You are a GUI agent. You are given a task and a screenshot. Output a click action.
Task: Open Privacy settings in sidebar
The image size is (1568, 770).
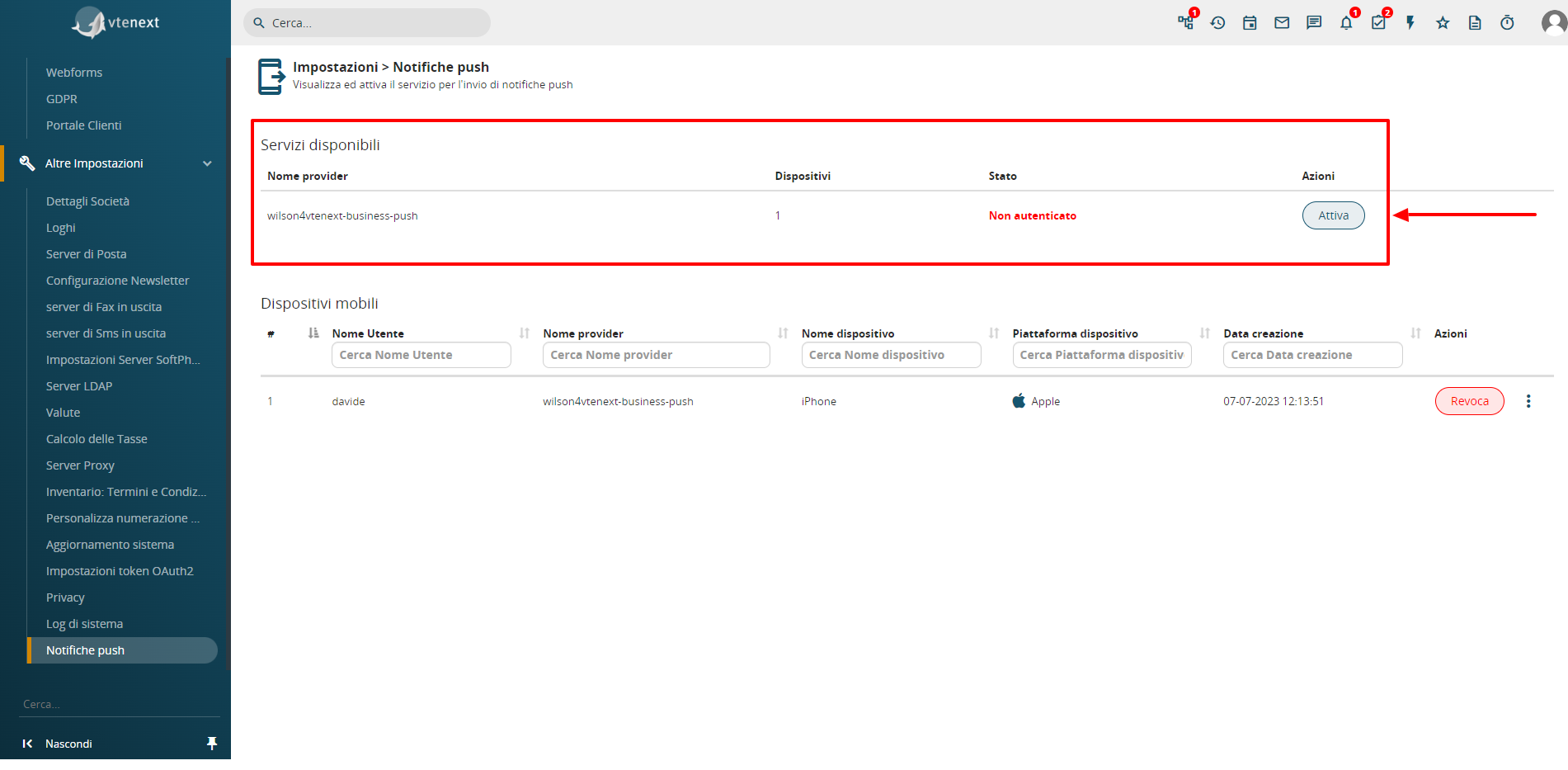(65, 598)
